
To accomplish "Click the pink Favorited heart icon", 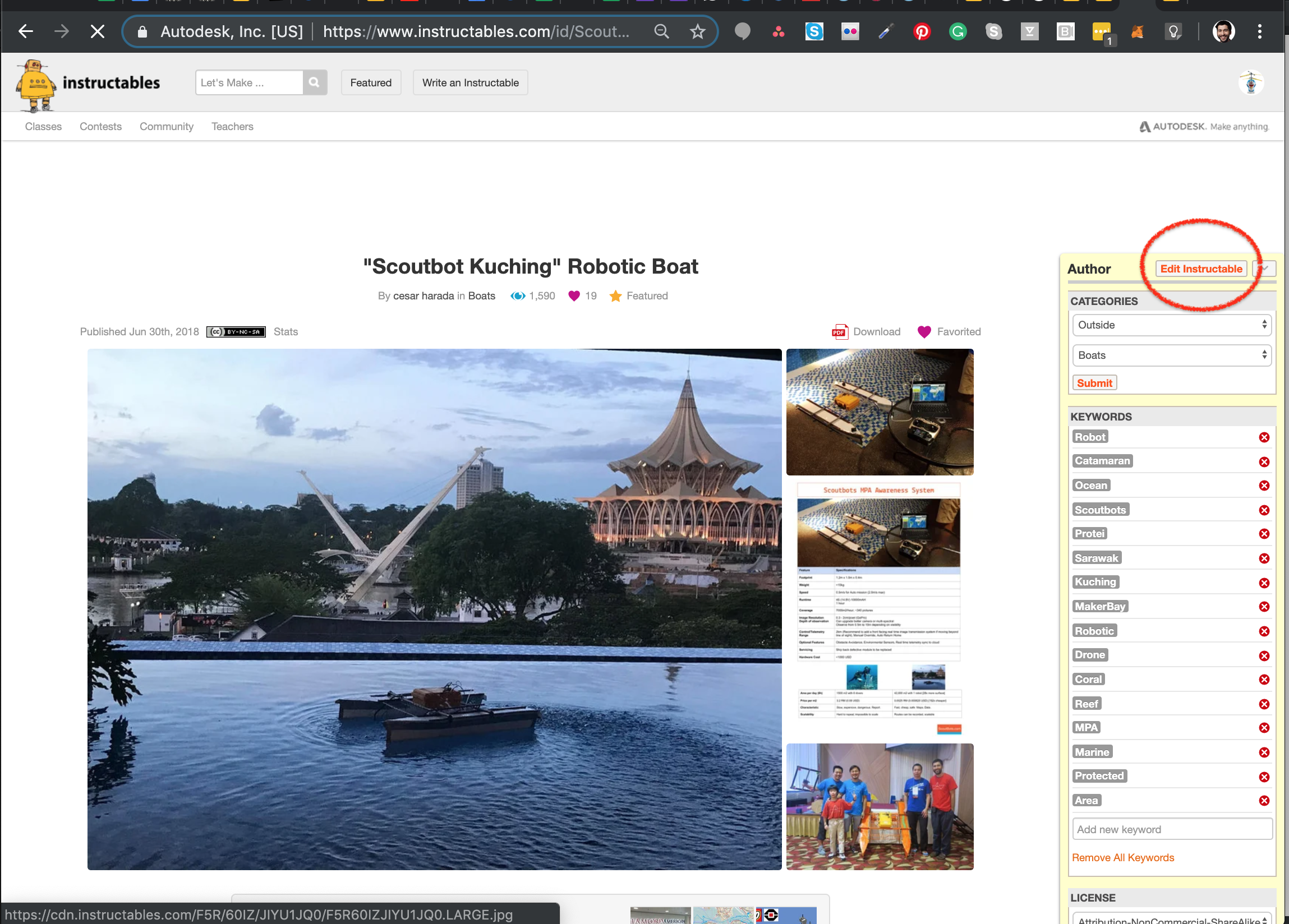I will [924, 331].
